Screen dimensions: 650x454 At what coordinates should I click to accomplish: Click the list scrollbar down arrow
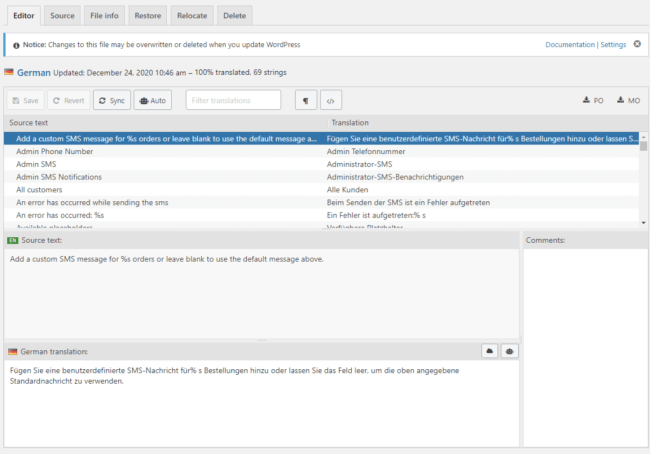click(x=643, y=223)
